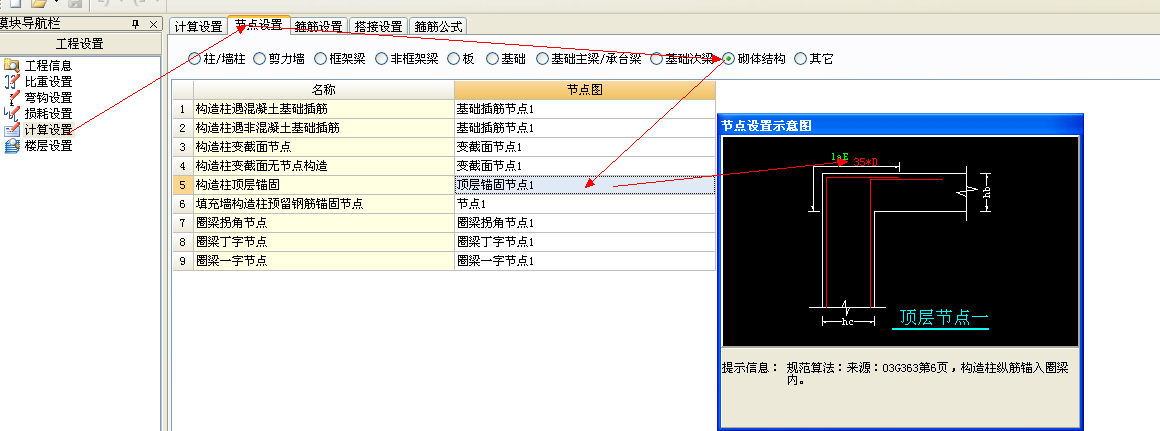Select row 构造柱变截面节点
The height and width of the screenshot is (431, 1160).
coord(324,146)
